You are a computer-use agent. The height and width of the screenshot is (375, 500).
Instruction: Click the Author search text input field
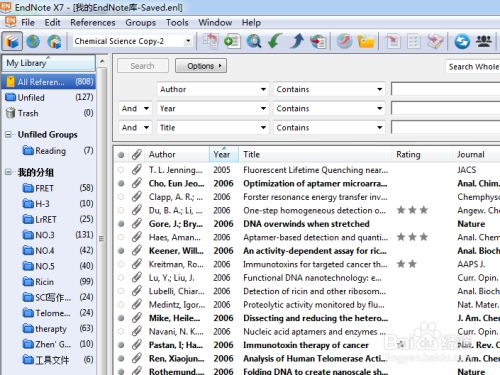point(445,89)
